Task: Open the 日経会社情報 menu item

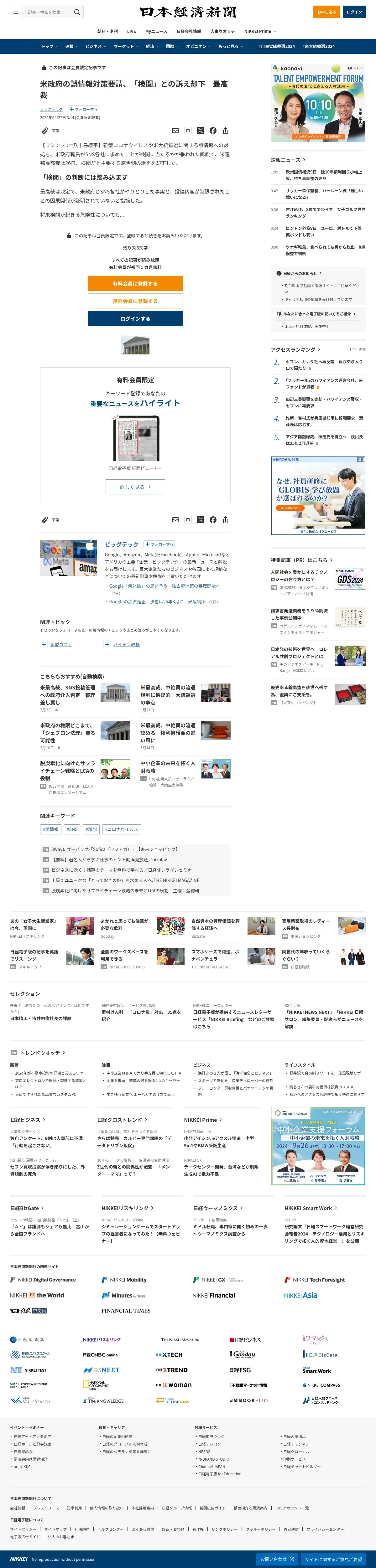Action: 189,31
